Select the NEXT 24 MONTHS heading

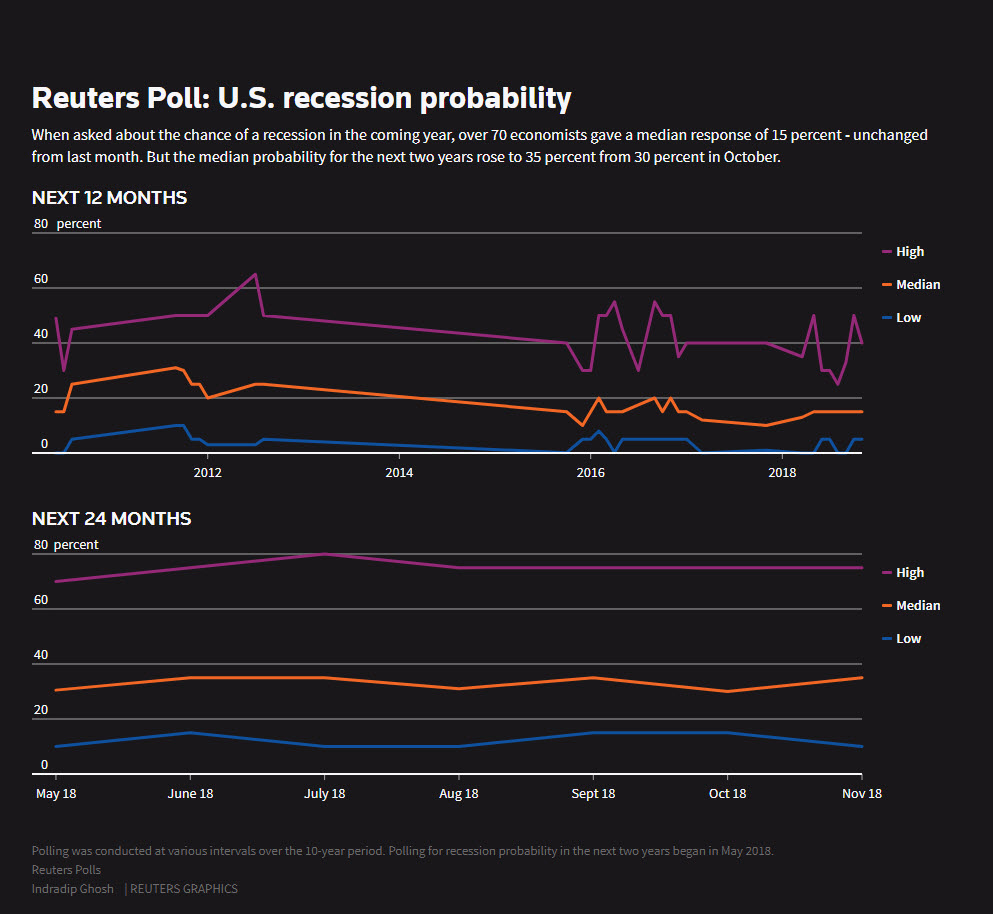pos(111,519)
